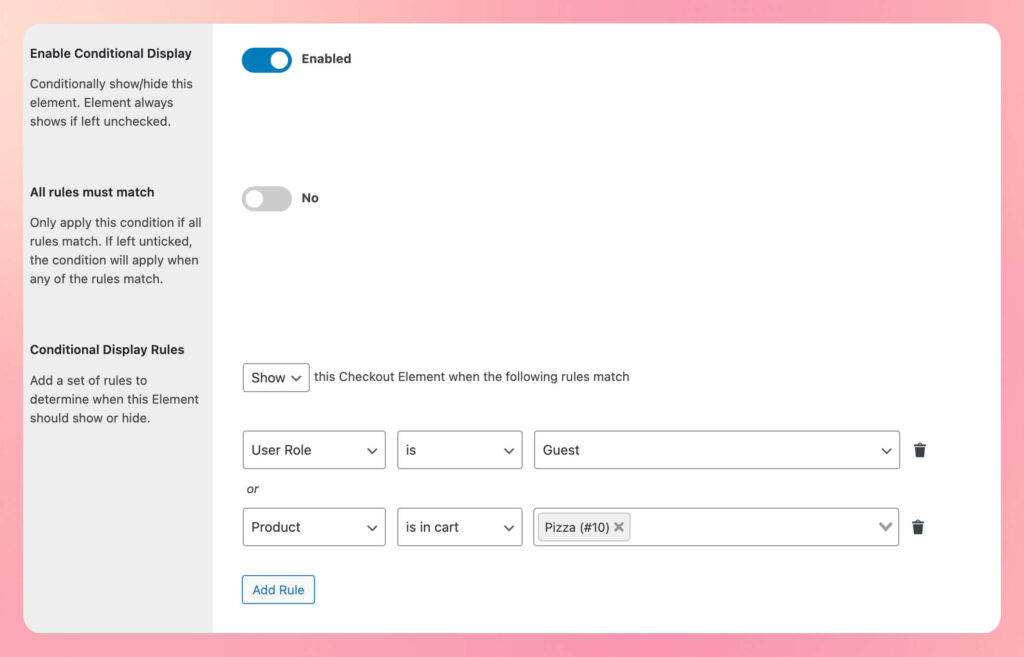Click the chevron on the is in cart dropdown
The width and height of the screenshot is (1024, 657).
point(511,527)
